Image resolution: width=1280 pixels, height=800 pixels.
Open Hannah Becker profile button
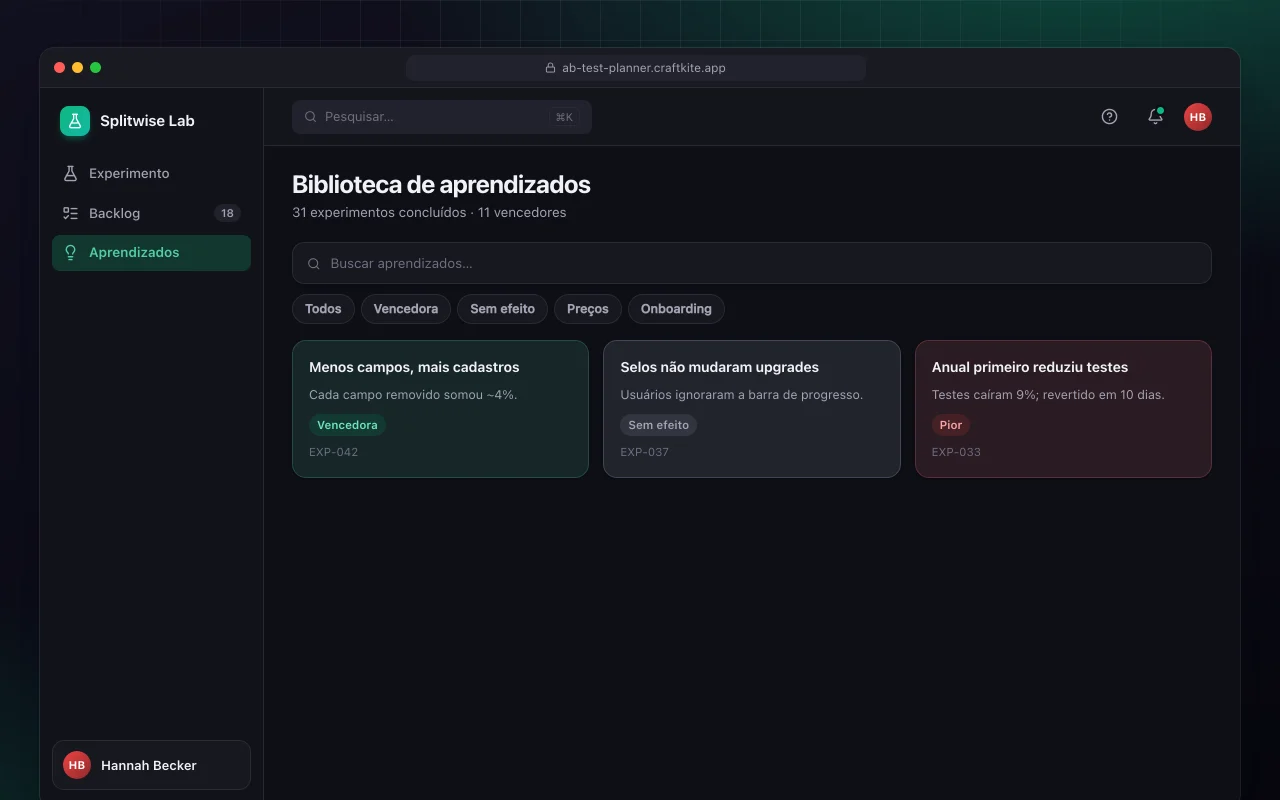[x=151, y=765]
